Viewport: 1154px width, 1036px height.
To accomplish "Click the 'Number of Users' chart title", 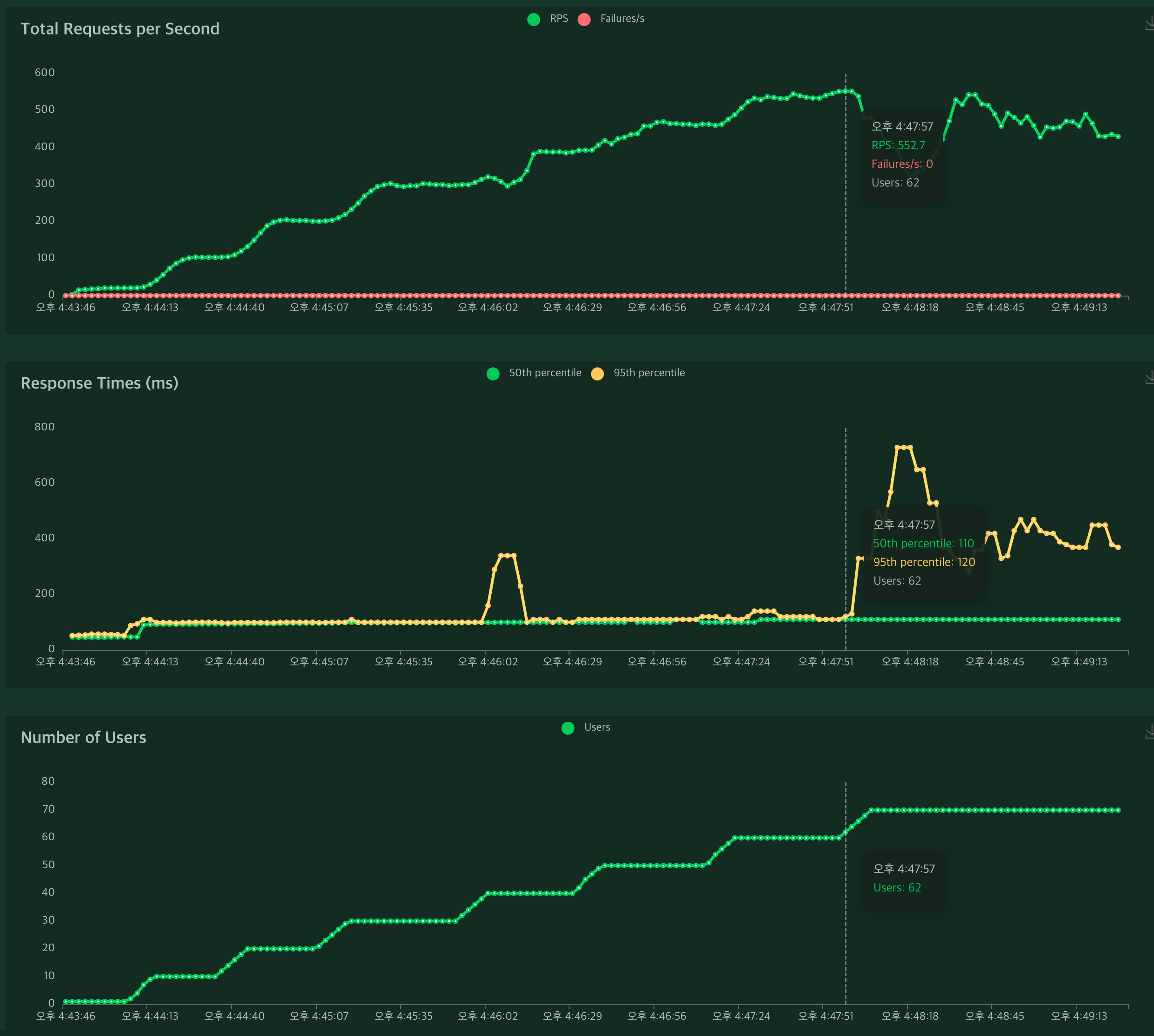I will click(83, 737).
